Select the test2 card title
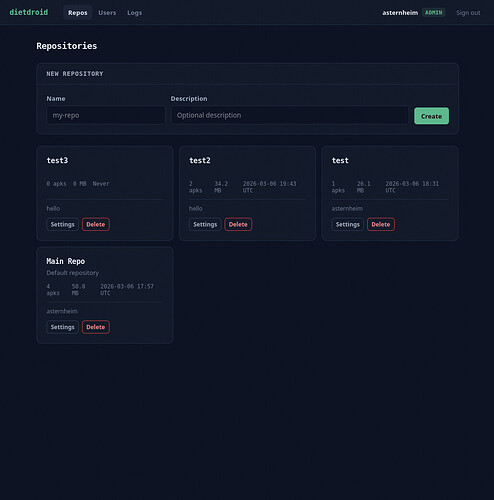Screen dimensions: 494x500 click(200, 160)
